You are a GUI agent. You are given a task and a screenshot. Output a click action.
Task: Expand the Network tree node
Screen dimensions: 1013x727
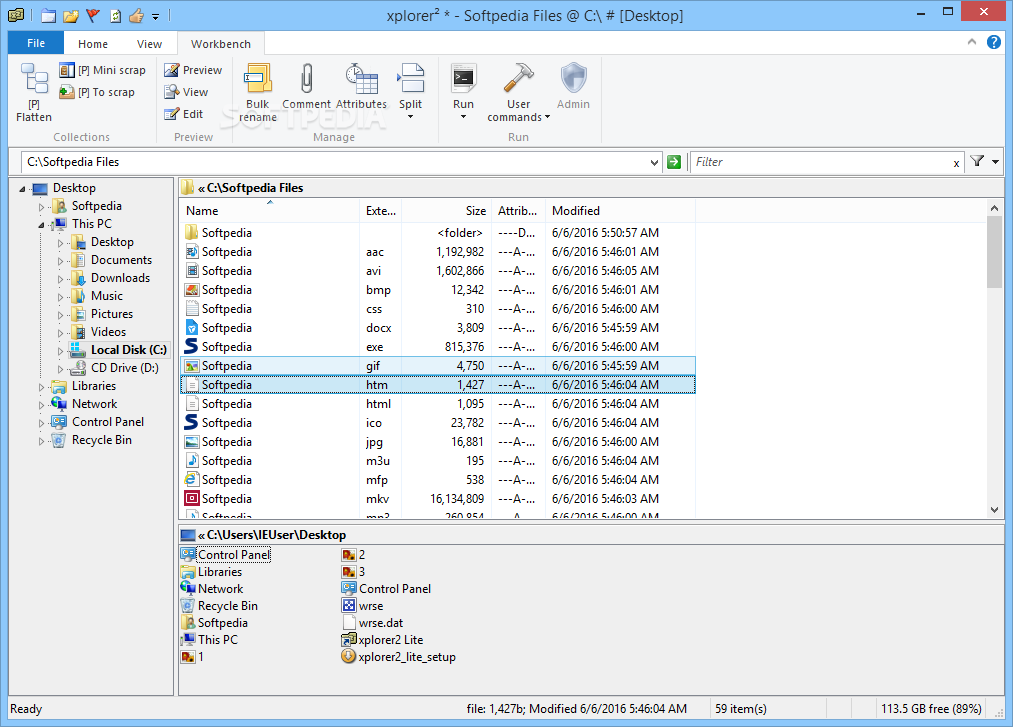click(x=41, y=405)
